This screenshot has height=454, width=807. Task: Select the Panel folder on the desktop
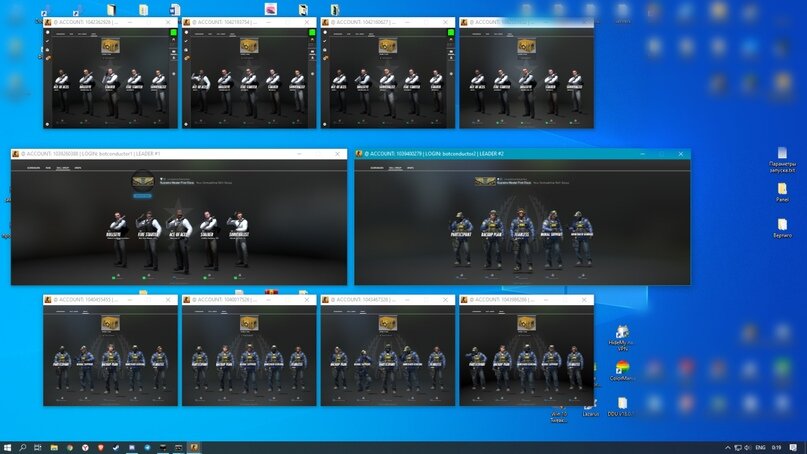(x=782, y=193)
